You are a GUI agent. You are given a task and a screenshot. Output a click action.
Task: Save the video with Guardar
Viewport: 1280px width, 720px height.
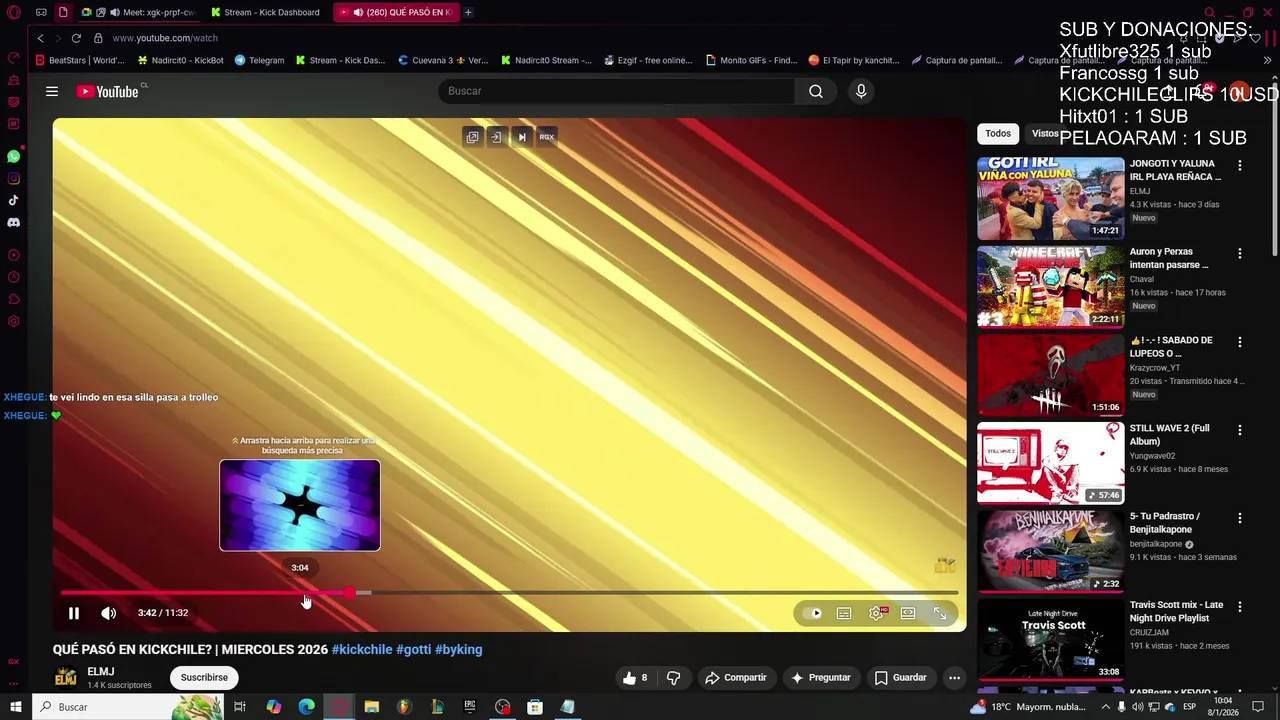coord(901,677)
